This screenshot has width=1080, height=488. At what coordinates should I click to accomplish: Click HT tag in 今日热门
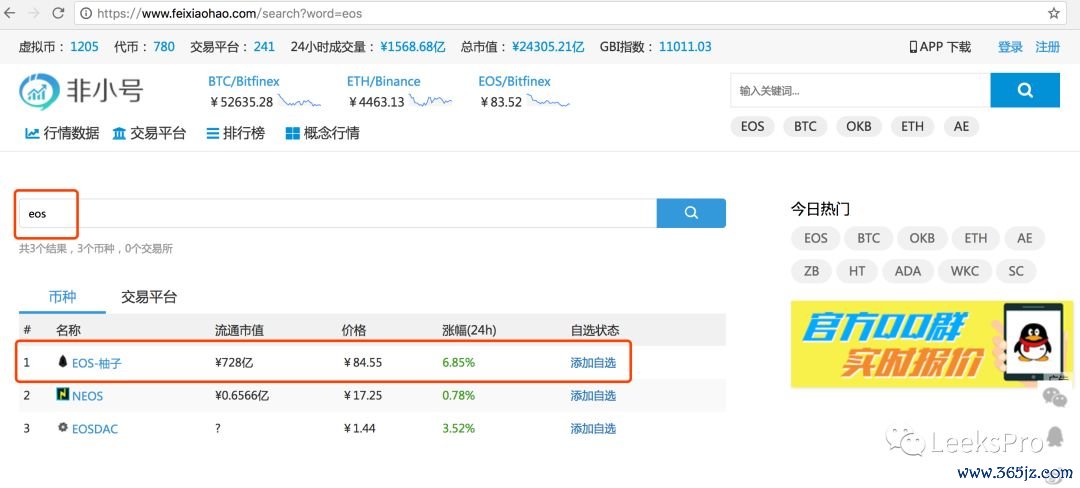point(857,271)
